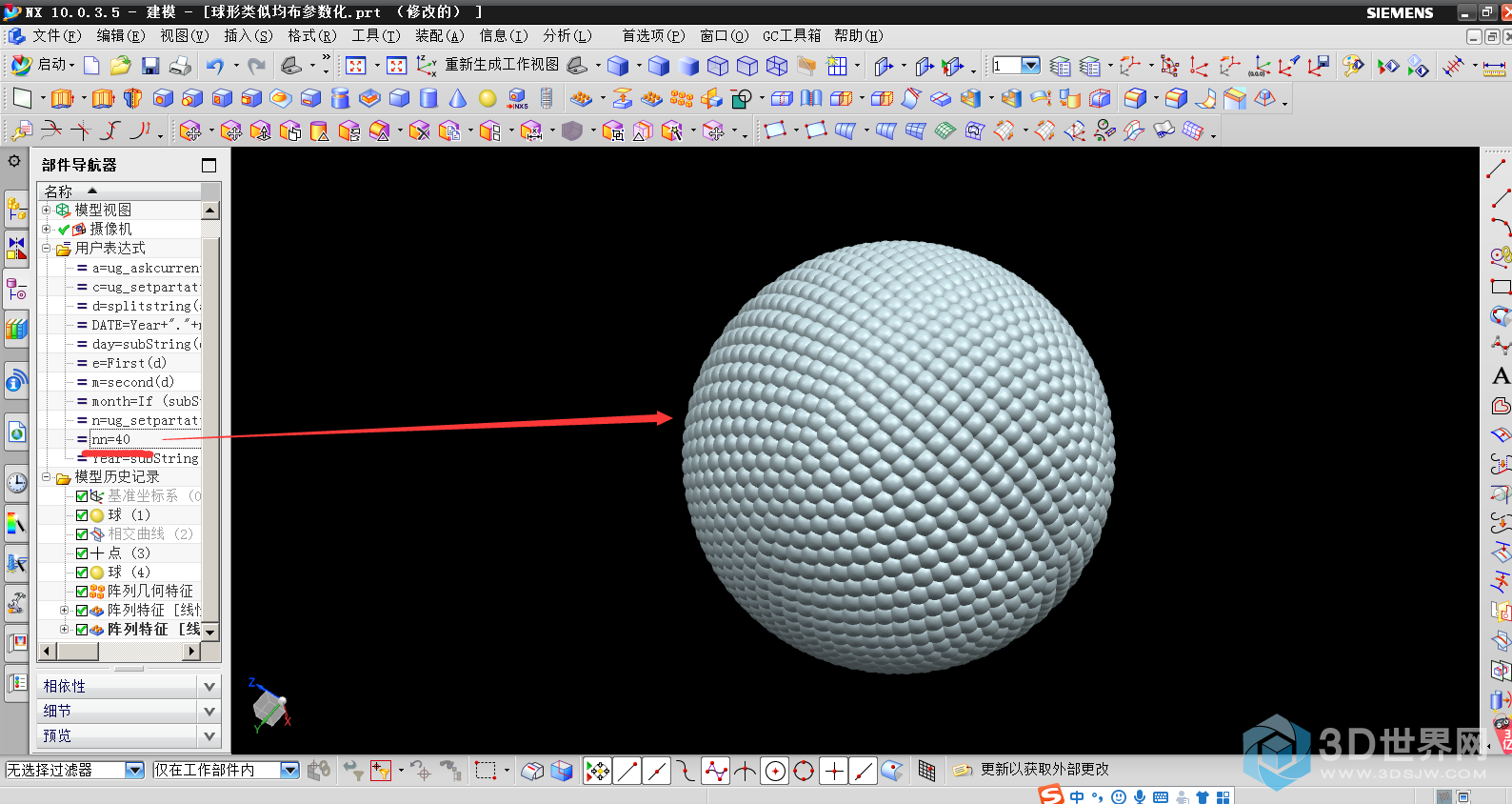Create a new file with New icon
This screenshot has height=804, width=1512.
click(91, 65)
